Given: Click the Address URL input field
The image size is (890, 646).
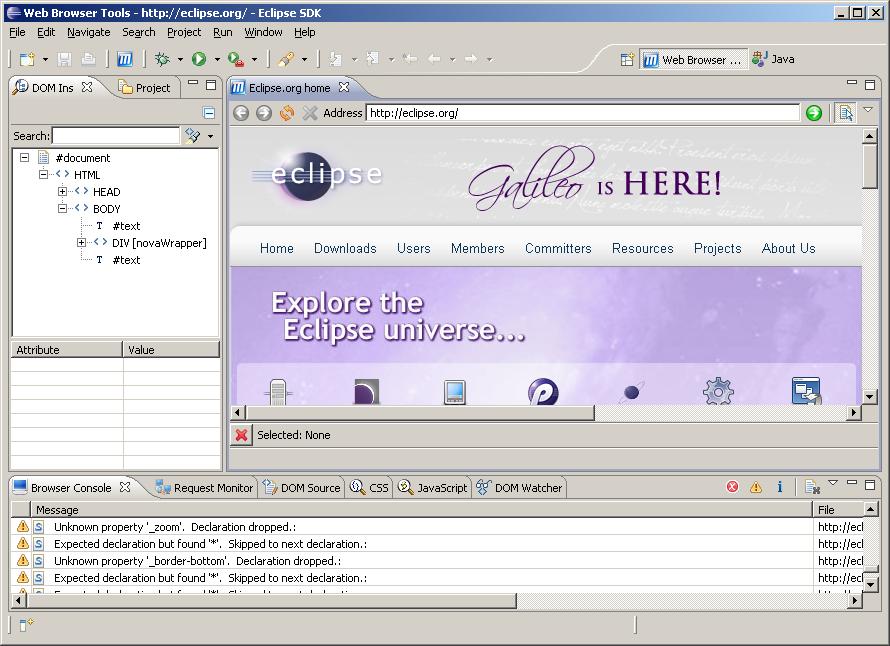Looking at the screenshot, I should coord(583,113).
